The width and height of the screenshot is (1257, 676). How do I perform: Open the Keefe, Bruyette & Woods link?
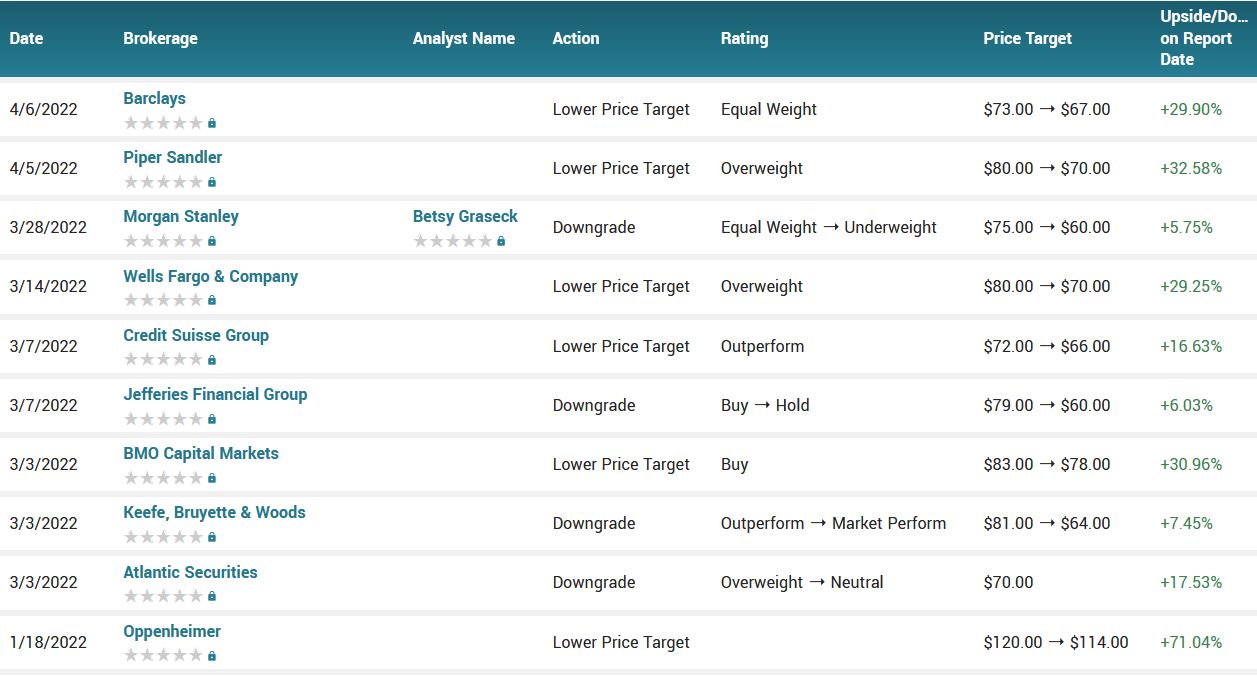click(x=214, y=512)
